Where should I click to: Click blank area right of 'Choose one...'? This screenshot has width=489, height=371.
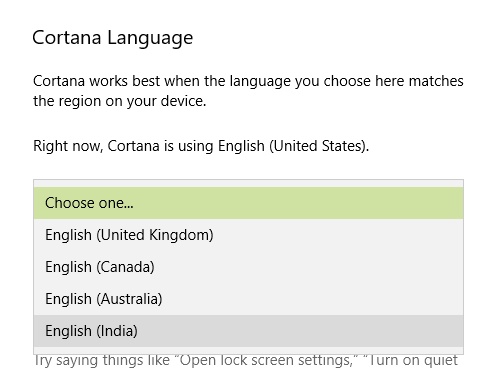click(298, 203)
